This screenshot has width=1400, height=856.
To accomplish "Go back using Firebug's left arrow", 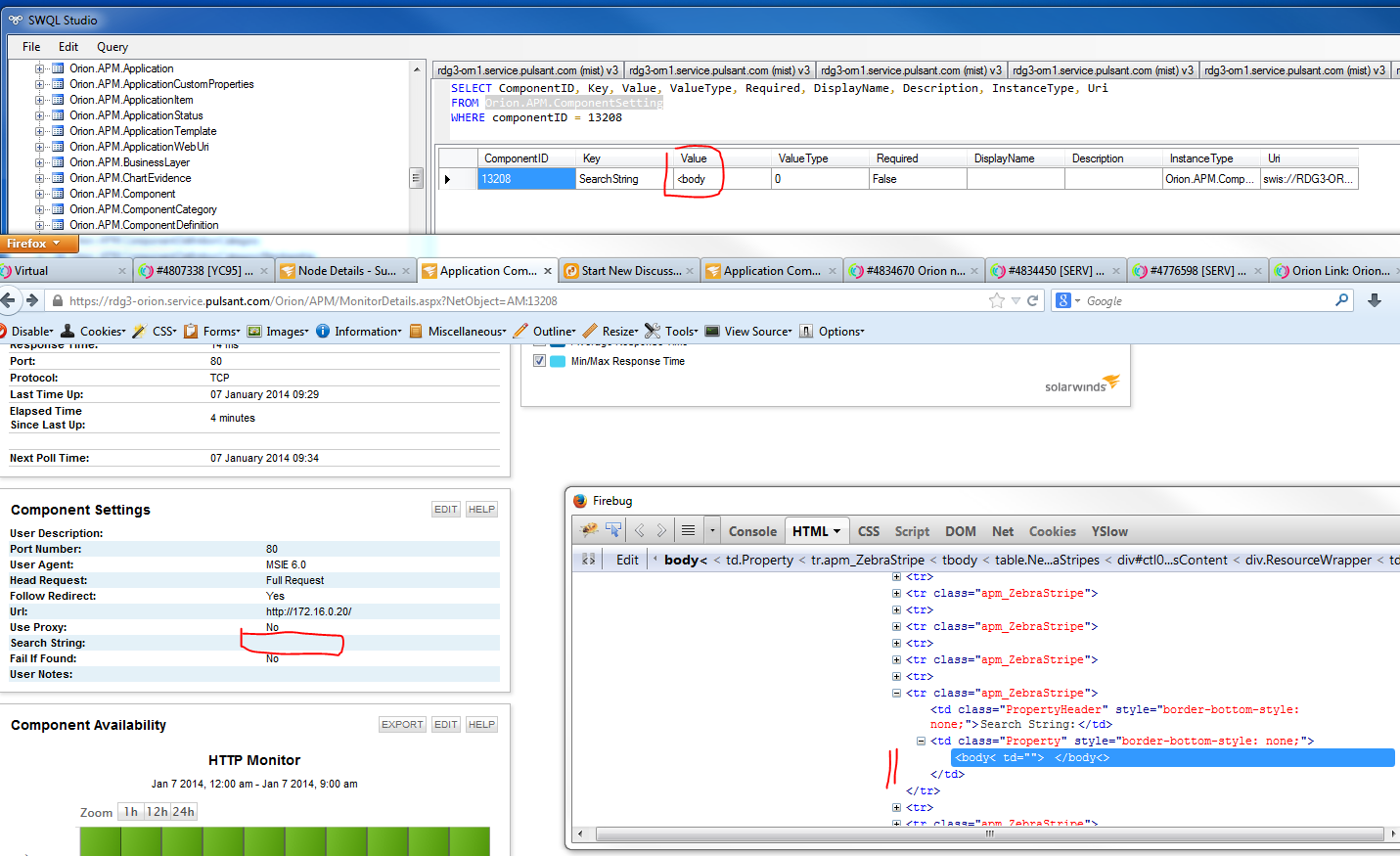I will (639, 530).
